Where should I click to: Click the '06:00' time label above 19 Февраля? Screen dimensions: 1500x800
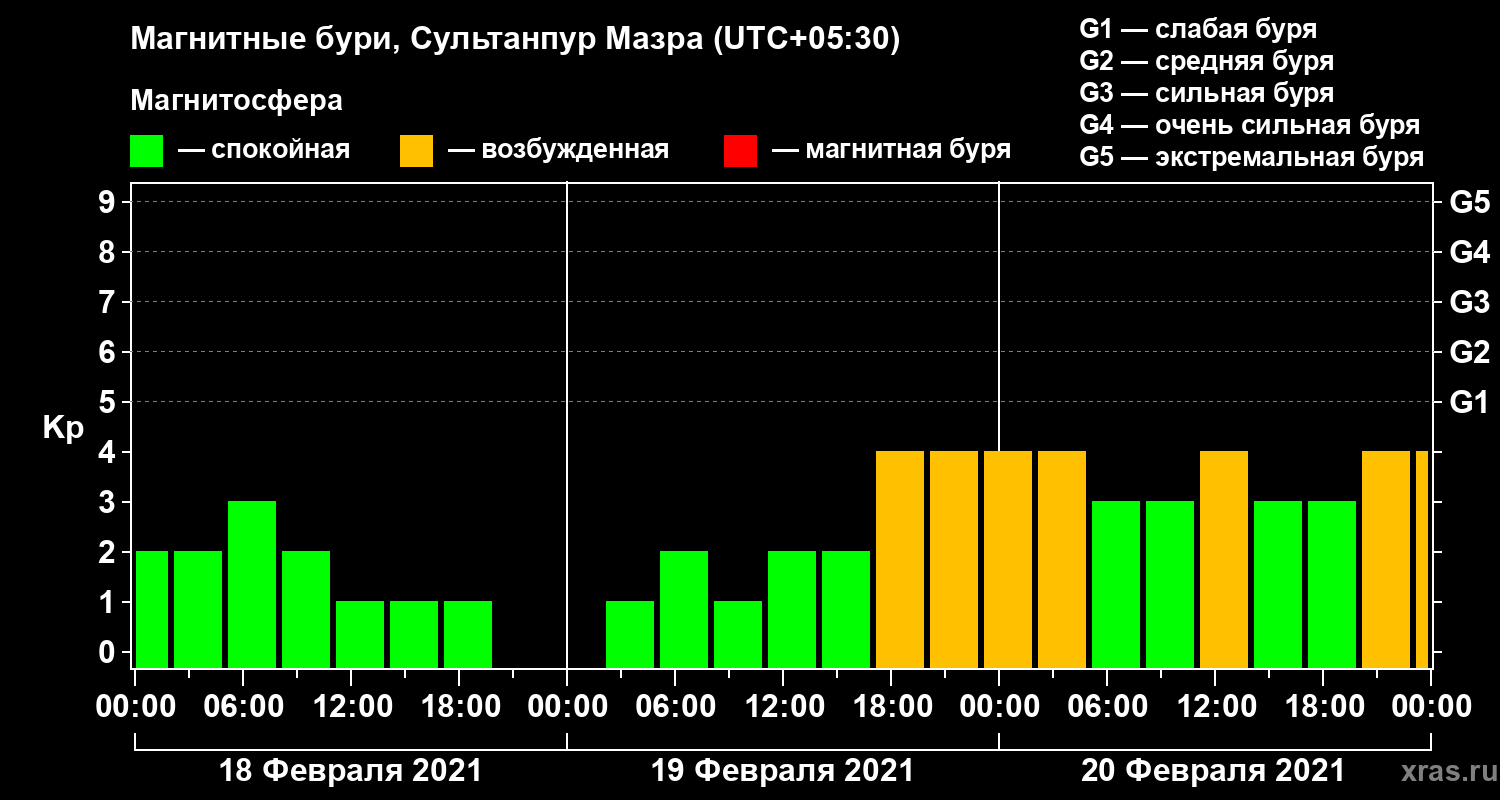click(x=675, y=707)
